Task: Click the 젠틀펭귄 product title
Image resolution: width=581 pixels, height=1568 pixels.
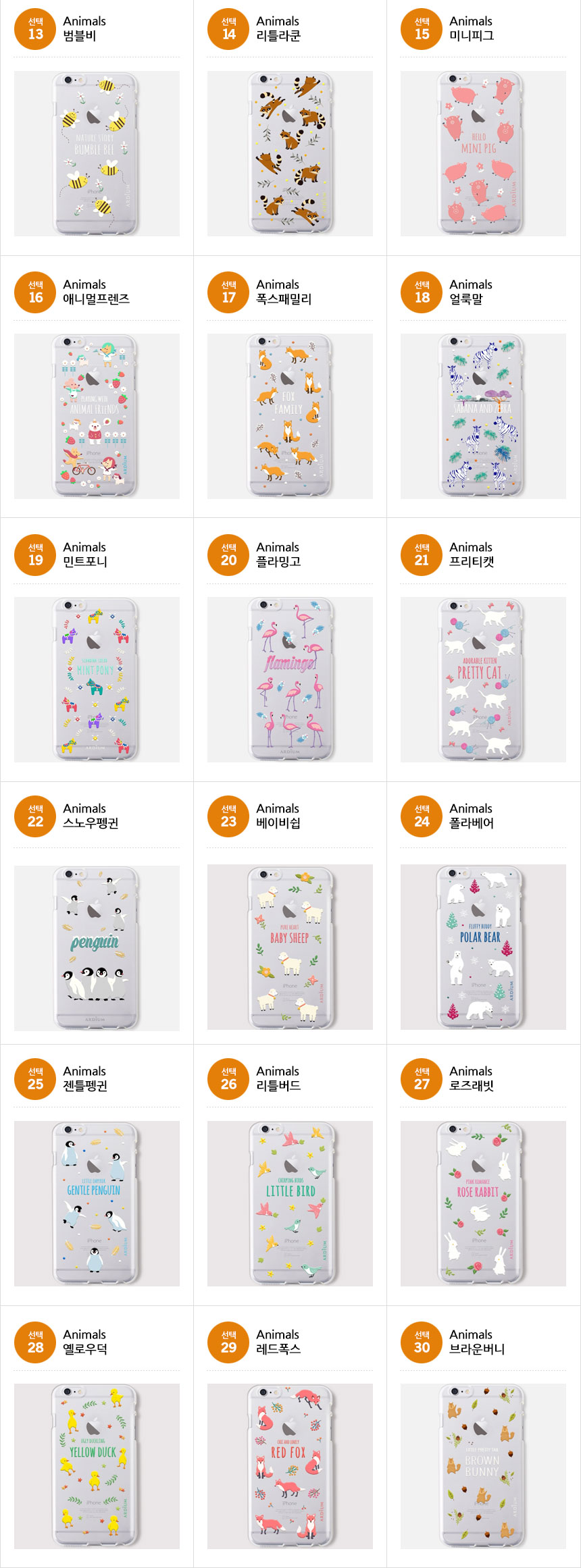Action: point(85,1086)
